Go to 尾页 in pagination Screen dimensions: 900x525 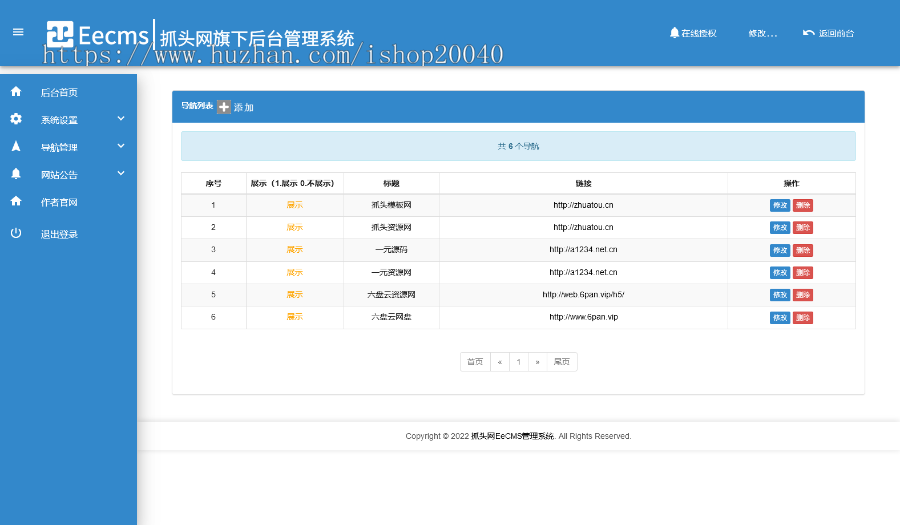click(x=562, y=362)
